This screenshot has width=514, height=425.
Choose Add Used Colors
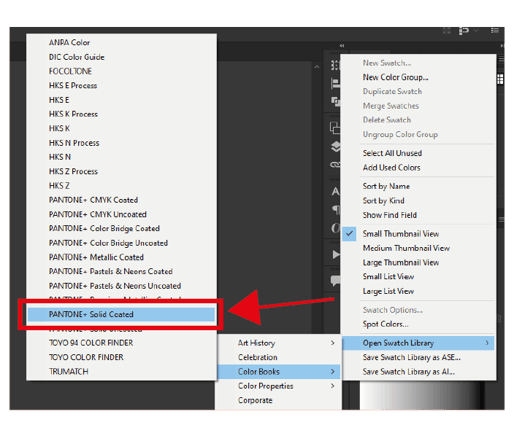391,168
